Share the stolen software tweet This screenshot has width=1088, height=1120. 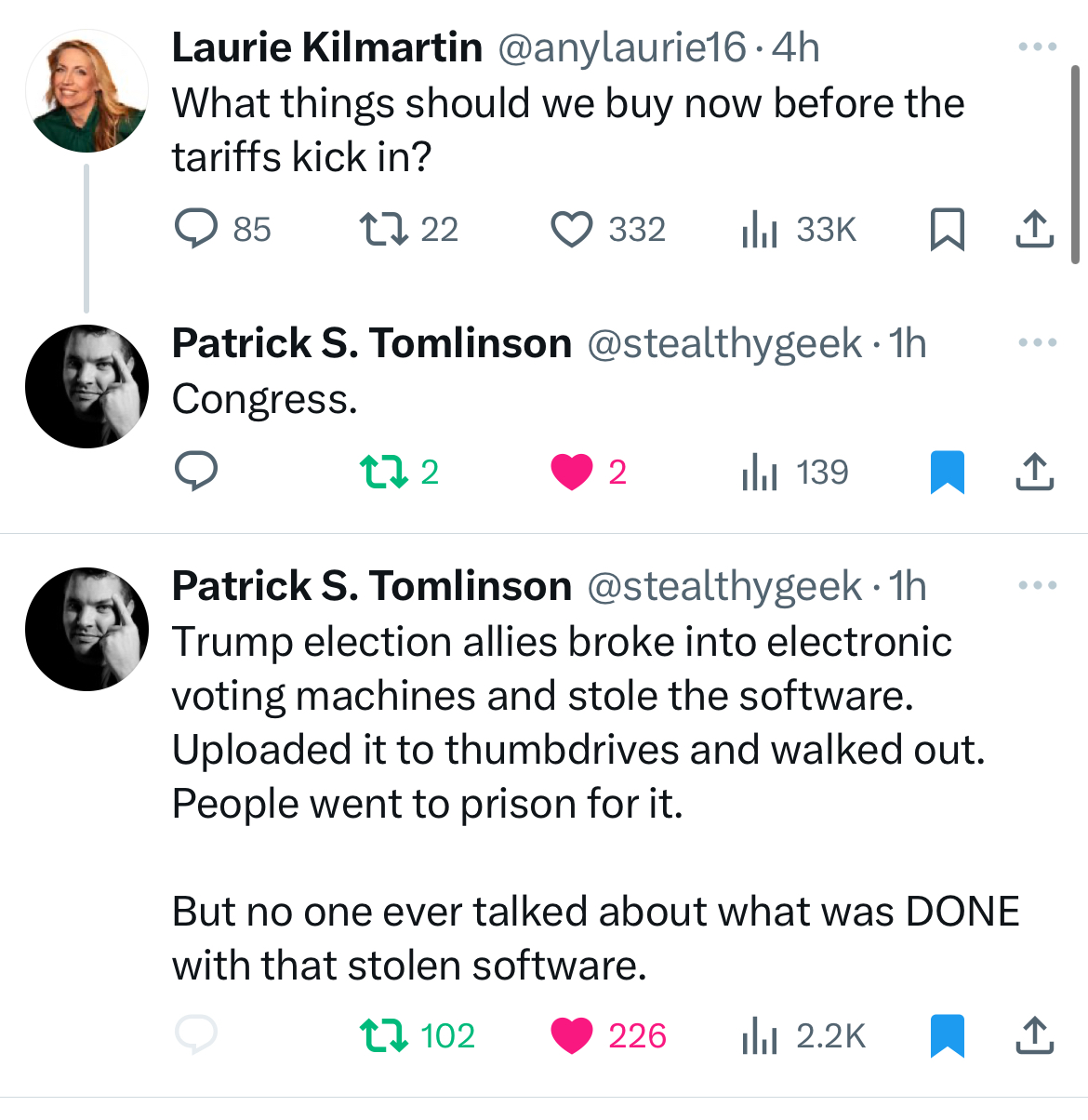coord(1034,1035)
